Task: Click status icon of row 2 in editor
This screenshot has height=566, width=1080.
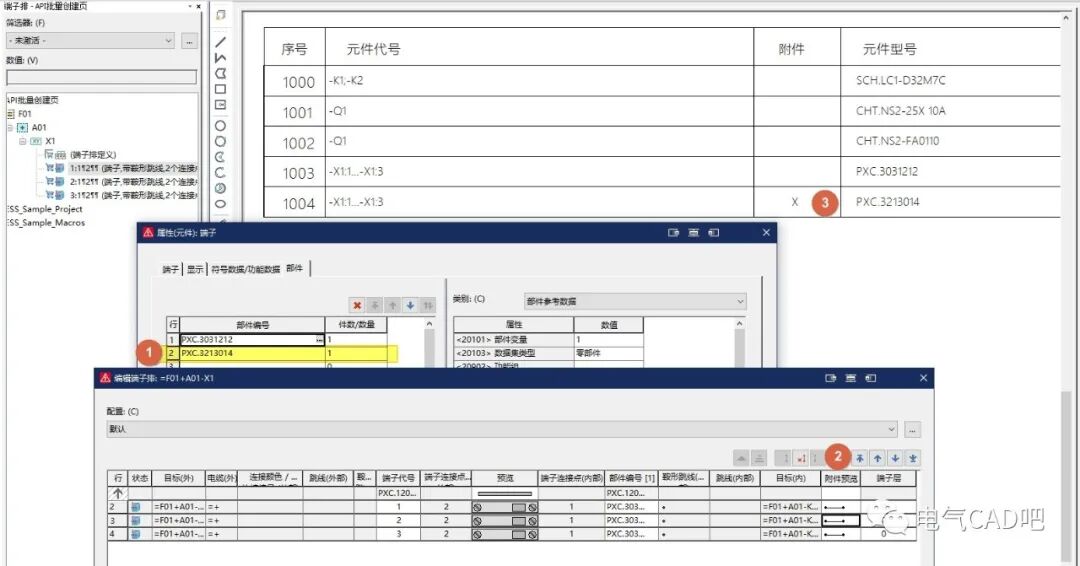Action: tap(136, 507)
